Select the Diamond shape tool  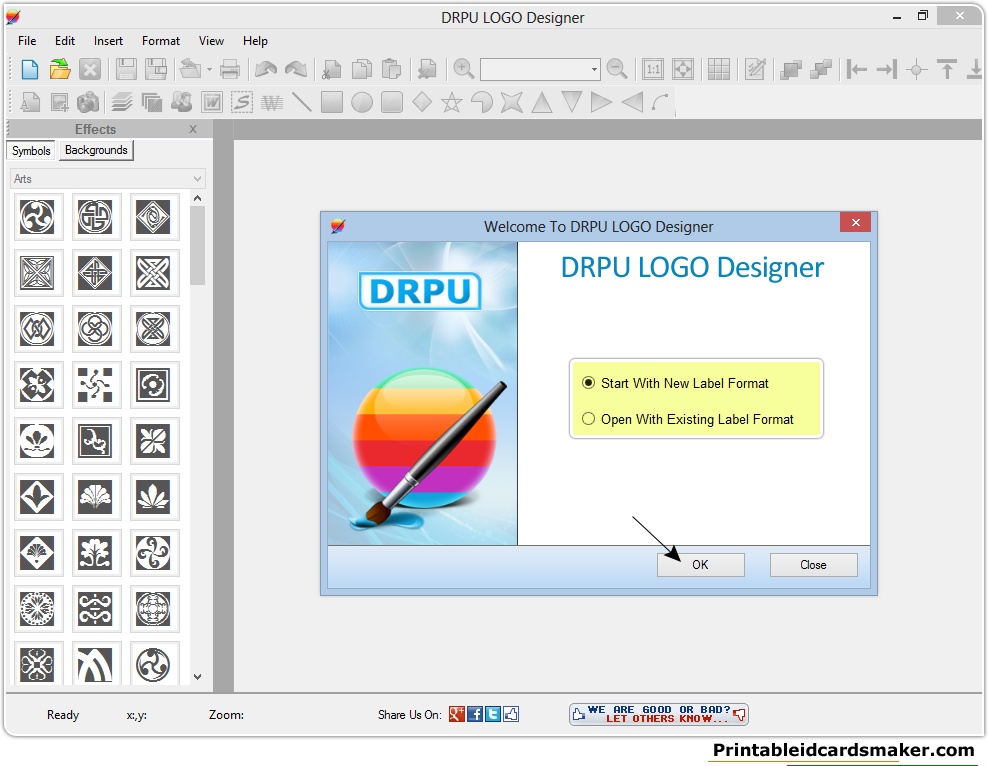pos(422,102)
